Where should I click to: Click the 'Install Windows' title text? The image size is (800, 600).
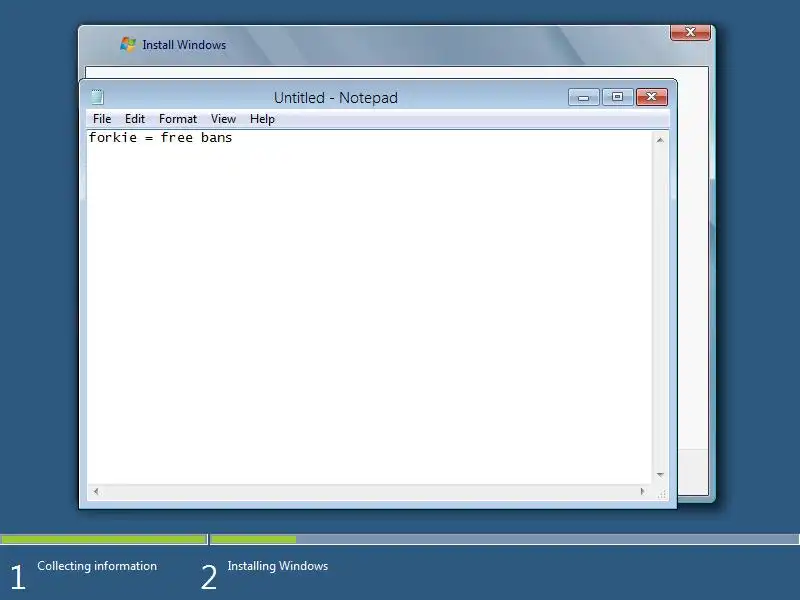184,45
